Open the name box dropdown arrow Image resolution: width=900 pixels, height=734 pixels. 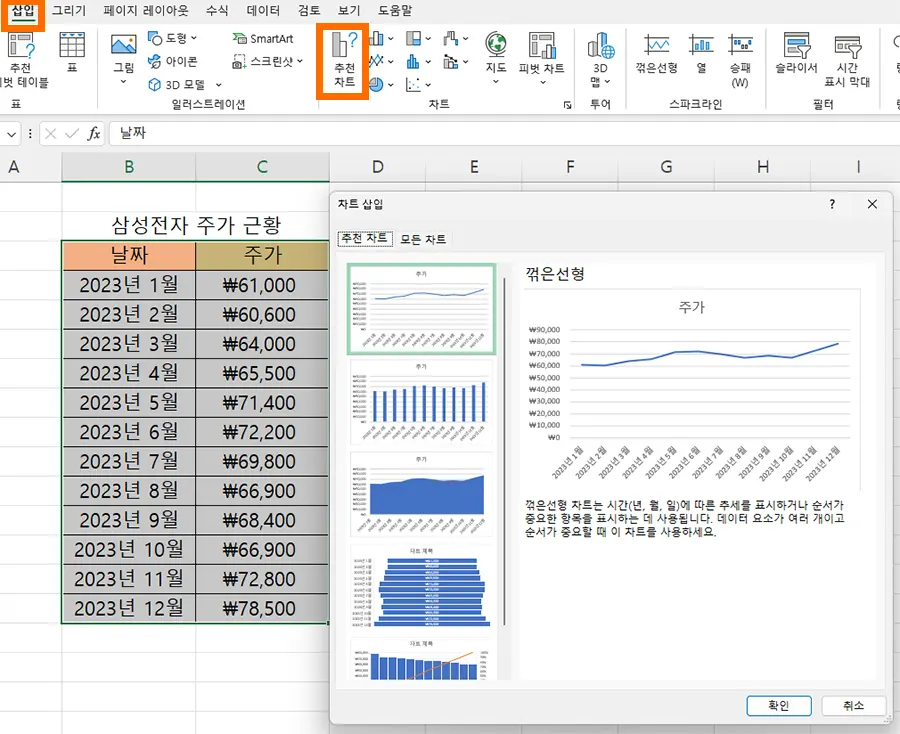click(11, 134)
